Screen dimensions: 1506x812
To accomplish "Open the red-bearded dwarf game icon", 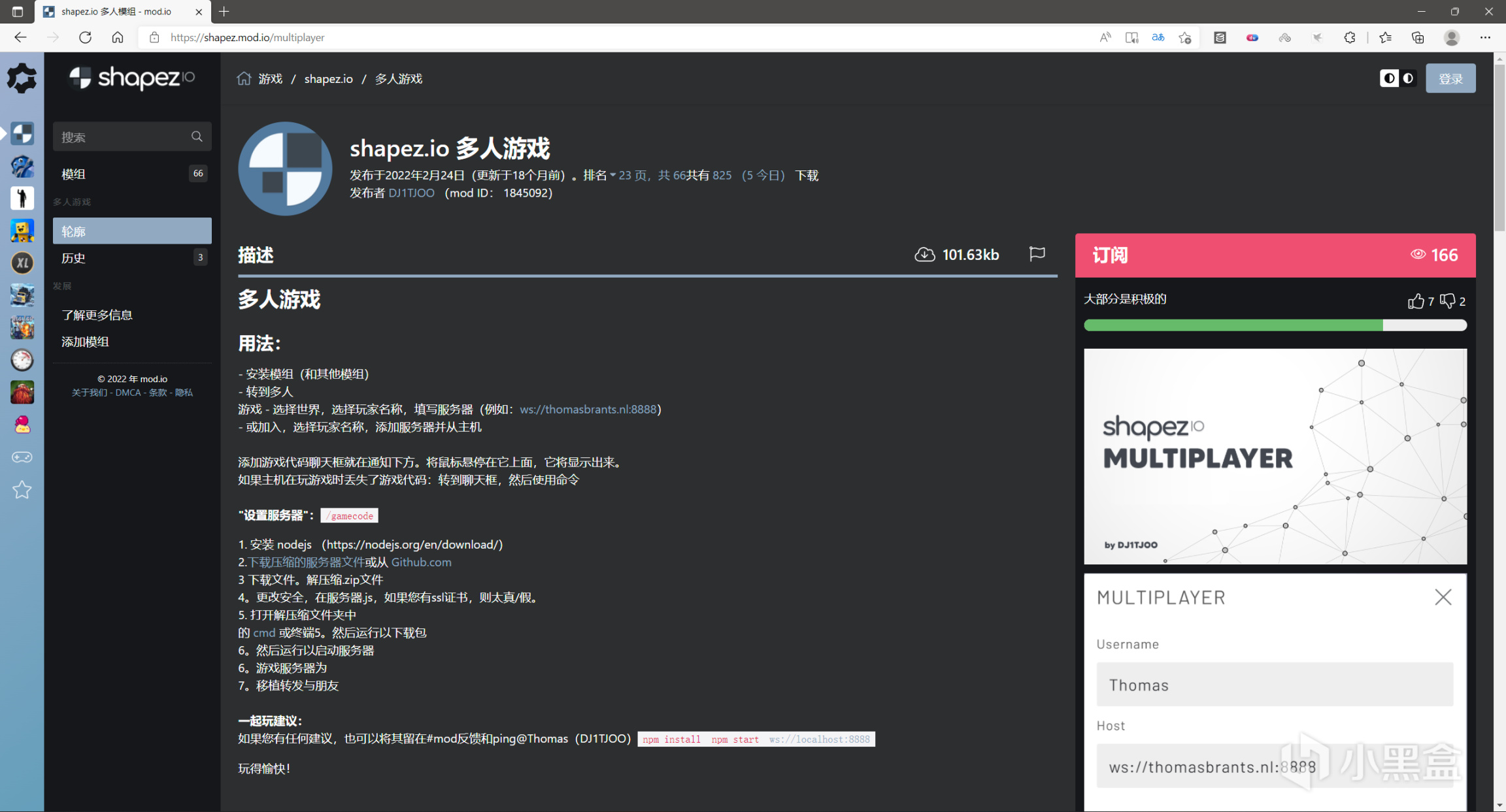I will [x=22, y=392].
